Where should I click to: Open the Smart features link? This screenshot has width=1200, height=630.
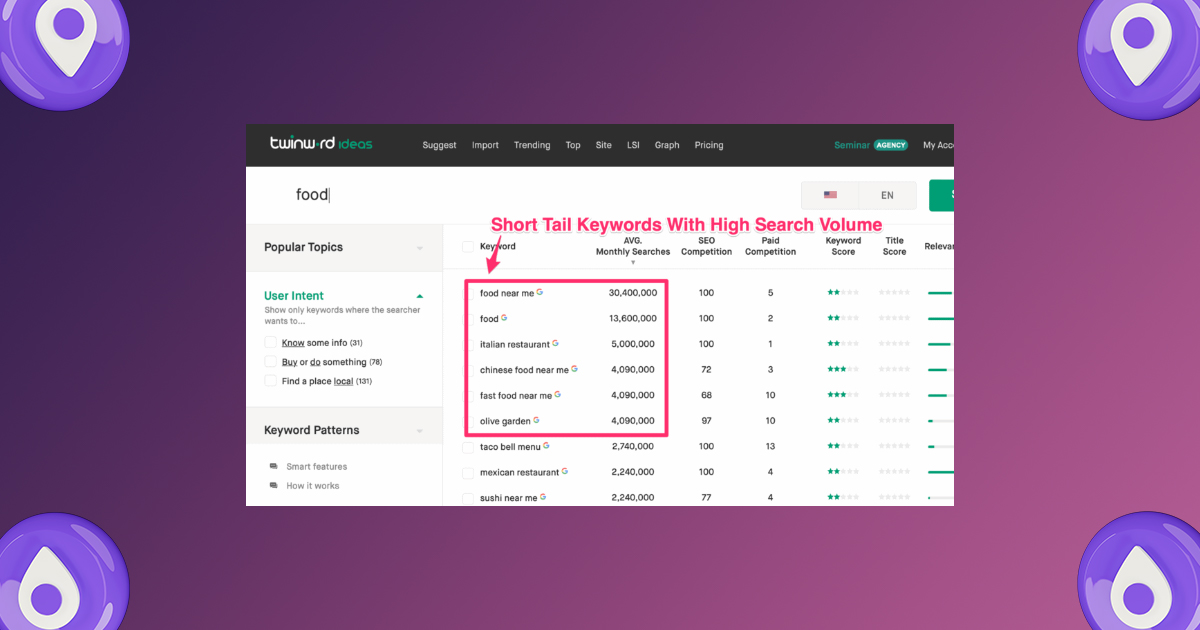coord(317,467)
